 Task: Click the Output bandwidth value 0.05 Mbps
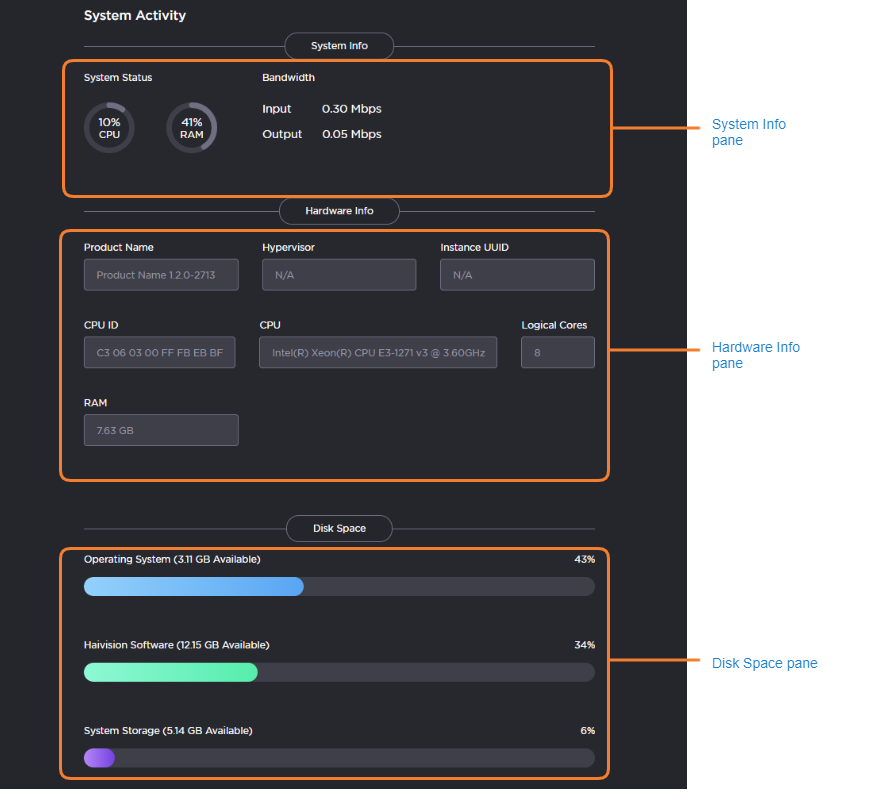click(351, 134)
